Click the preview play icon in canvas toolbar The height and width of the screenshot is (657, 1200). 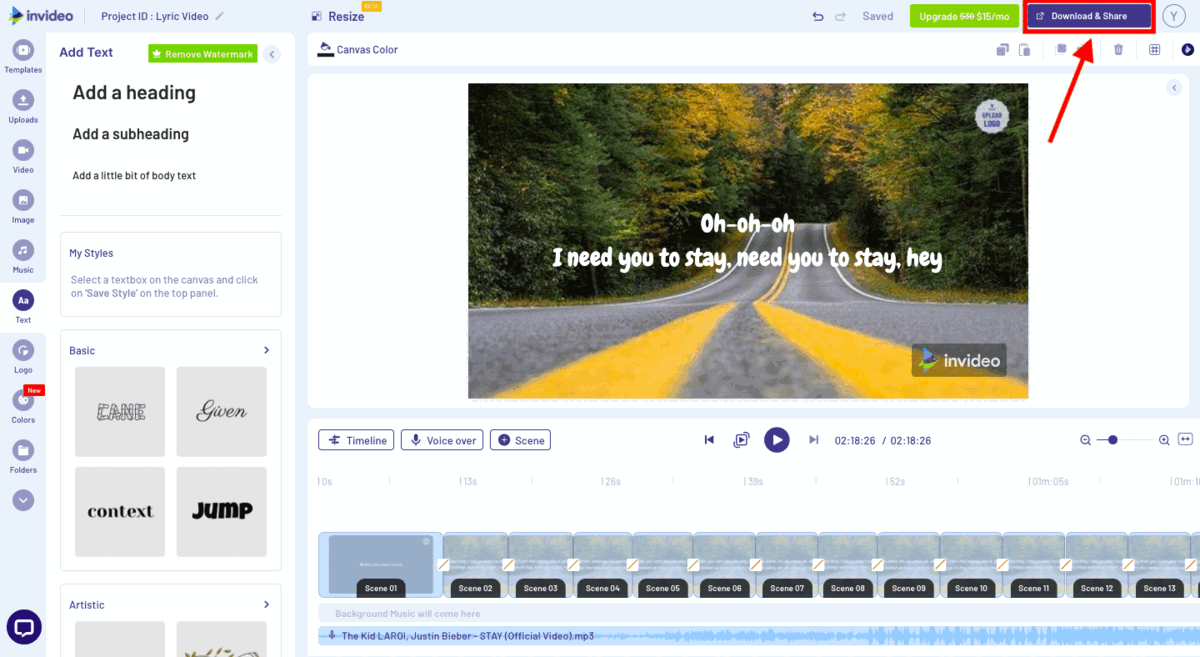coord(1187,50)
